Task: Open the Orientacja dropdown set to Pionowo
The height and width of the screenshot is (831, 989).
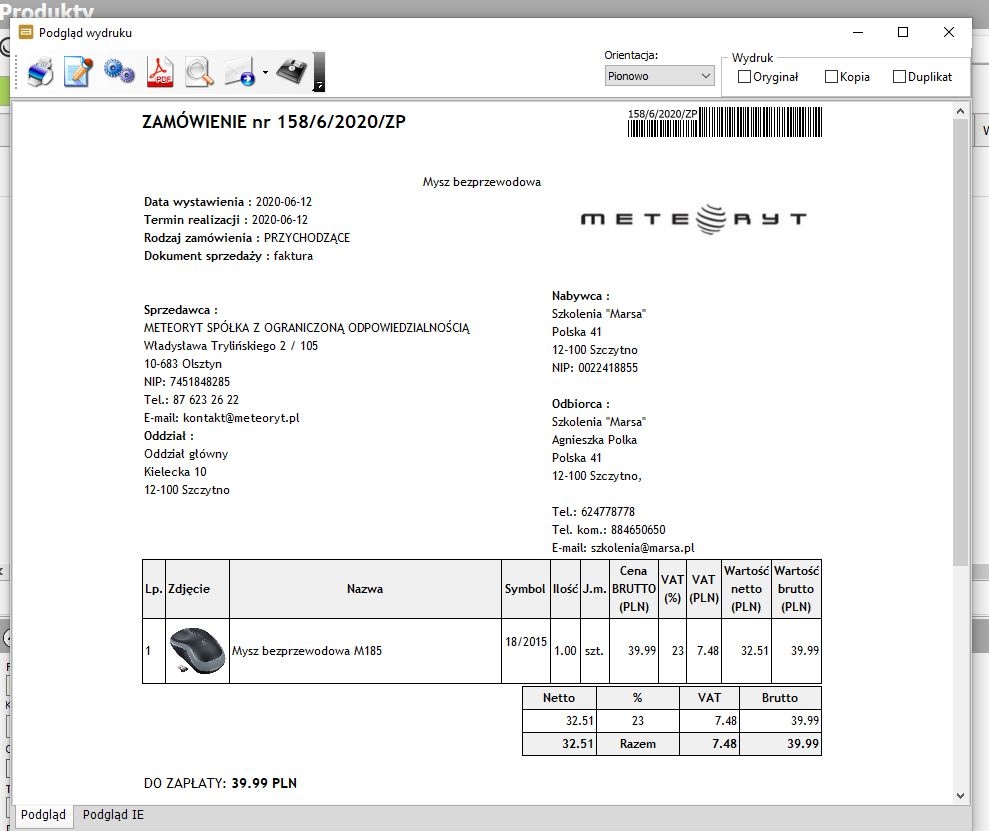Action: pyautogui.click(x=659, y=76)
